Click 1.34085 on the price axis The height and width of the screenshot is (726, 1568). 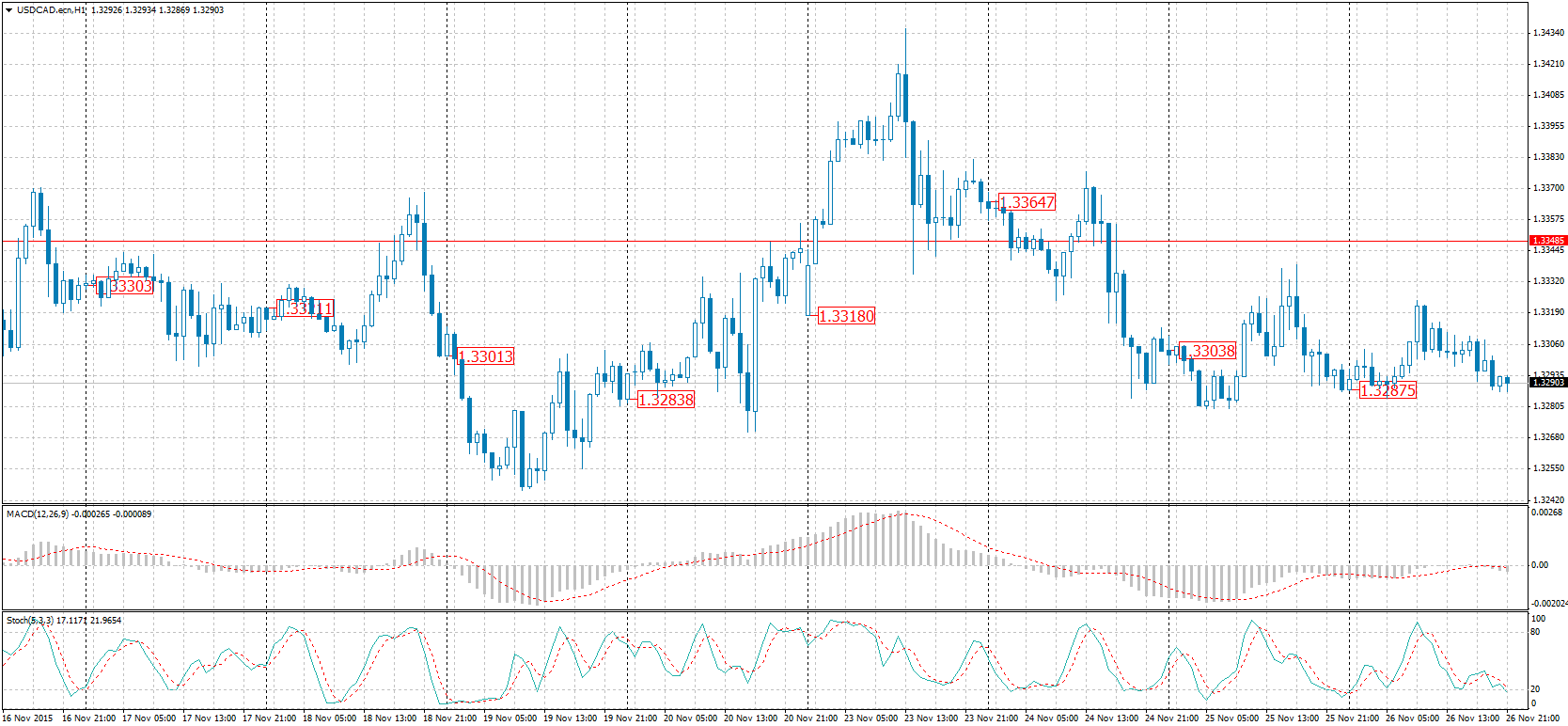[1548, 95]
